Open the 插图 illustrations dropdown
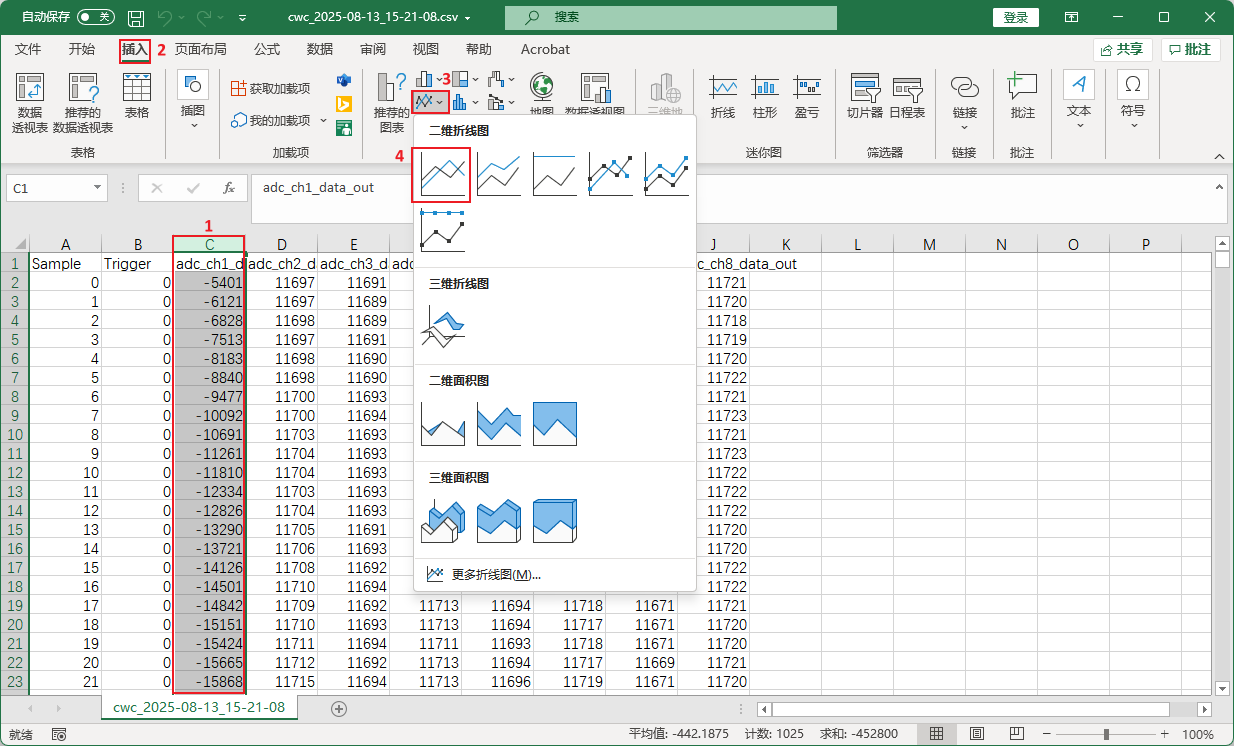Viewport: 1234px width, 746px height. click(x=193, y=101)
